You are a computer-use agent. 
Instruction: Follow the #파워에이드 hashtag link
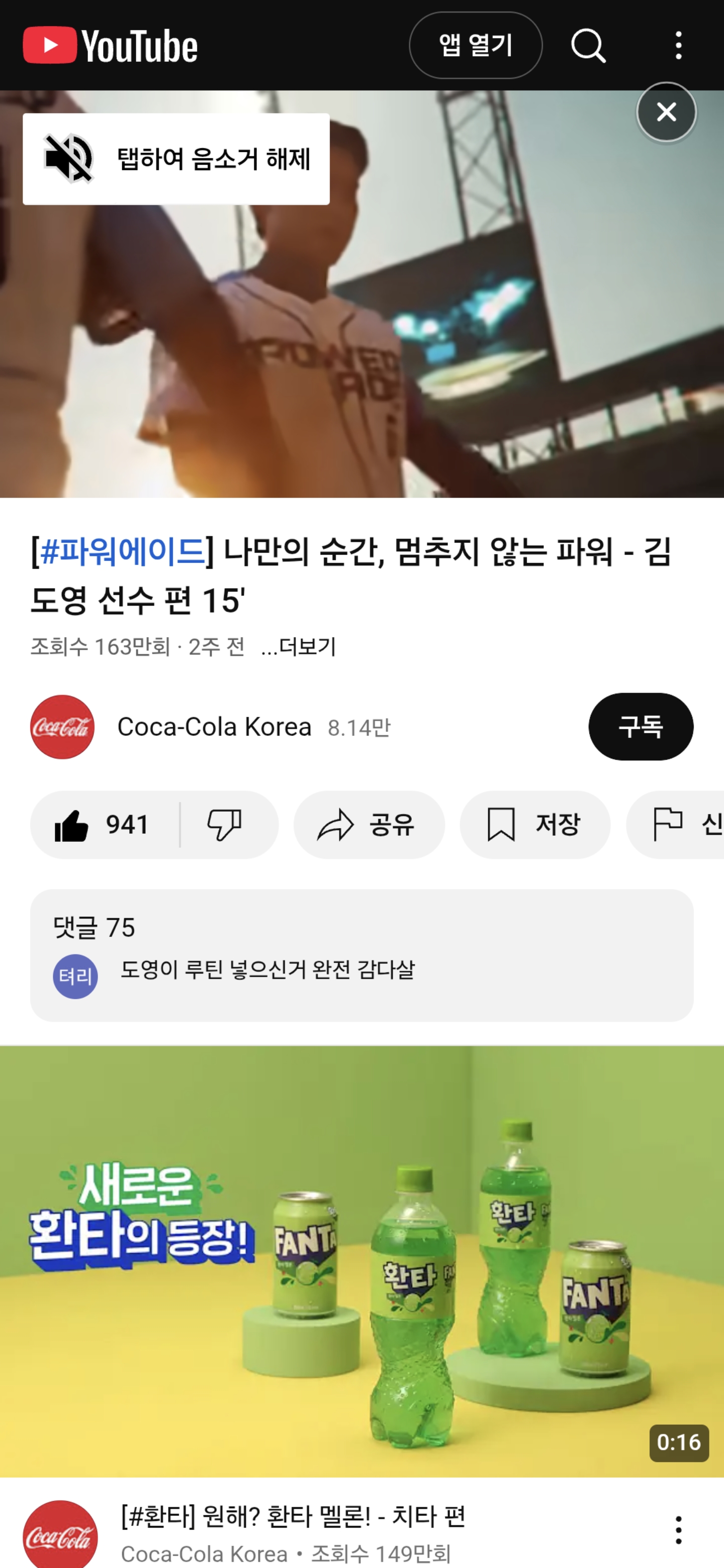(122, 551)
